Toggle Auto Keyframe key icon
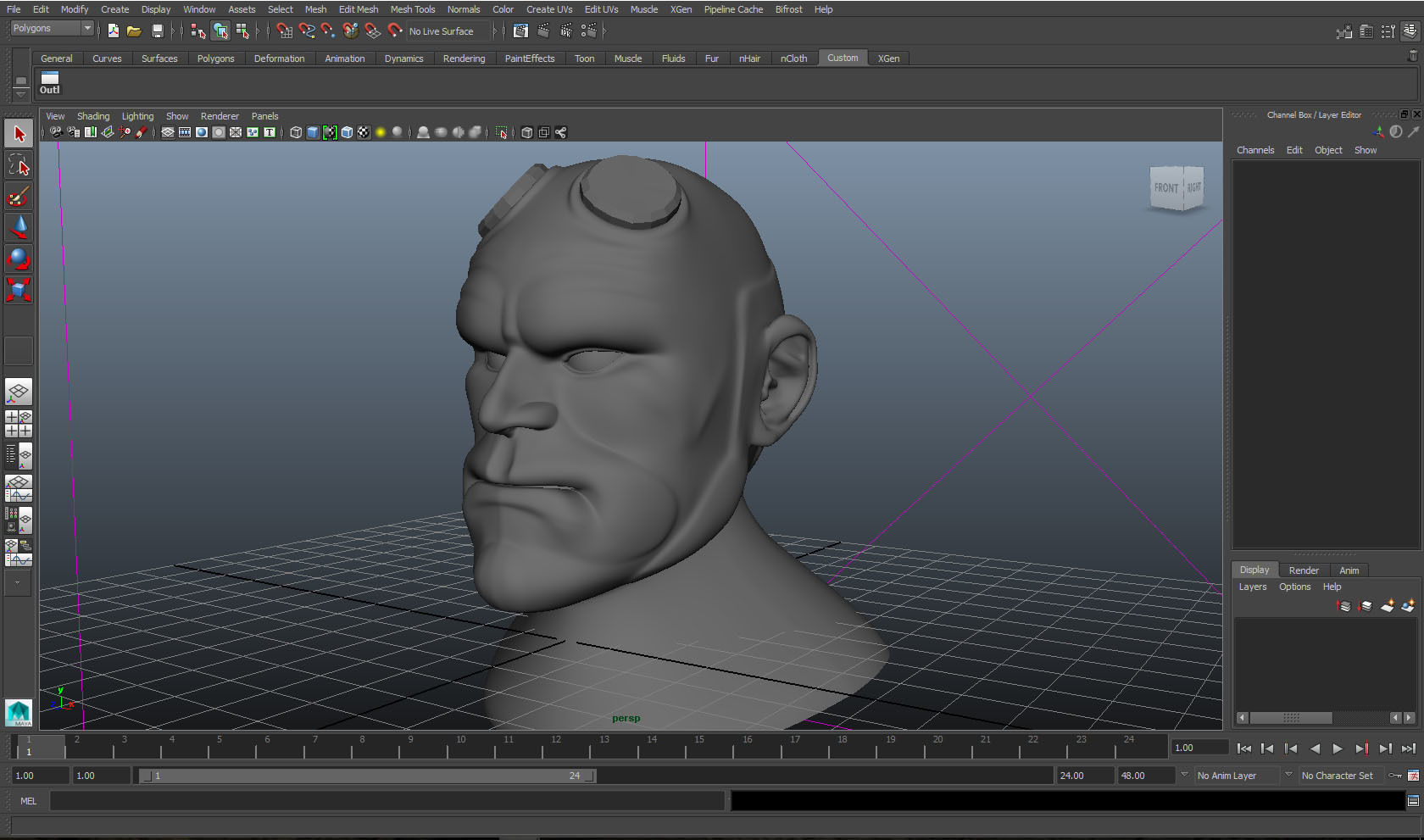 point(1395,776)
